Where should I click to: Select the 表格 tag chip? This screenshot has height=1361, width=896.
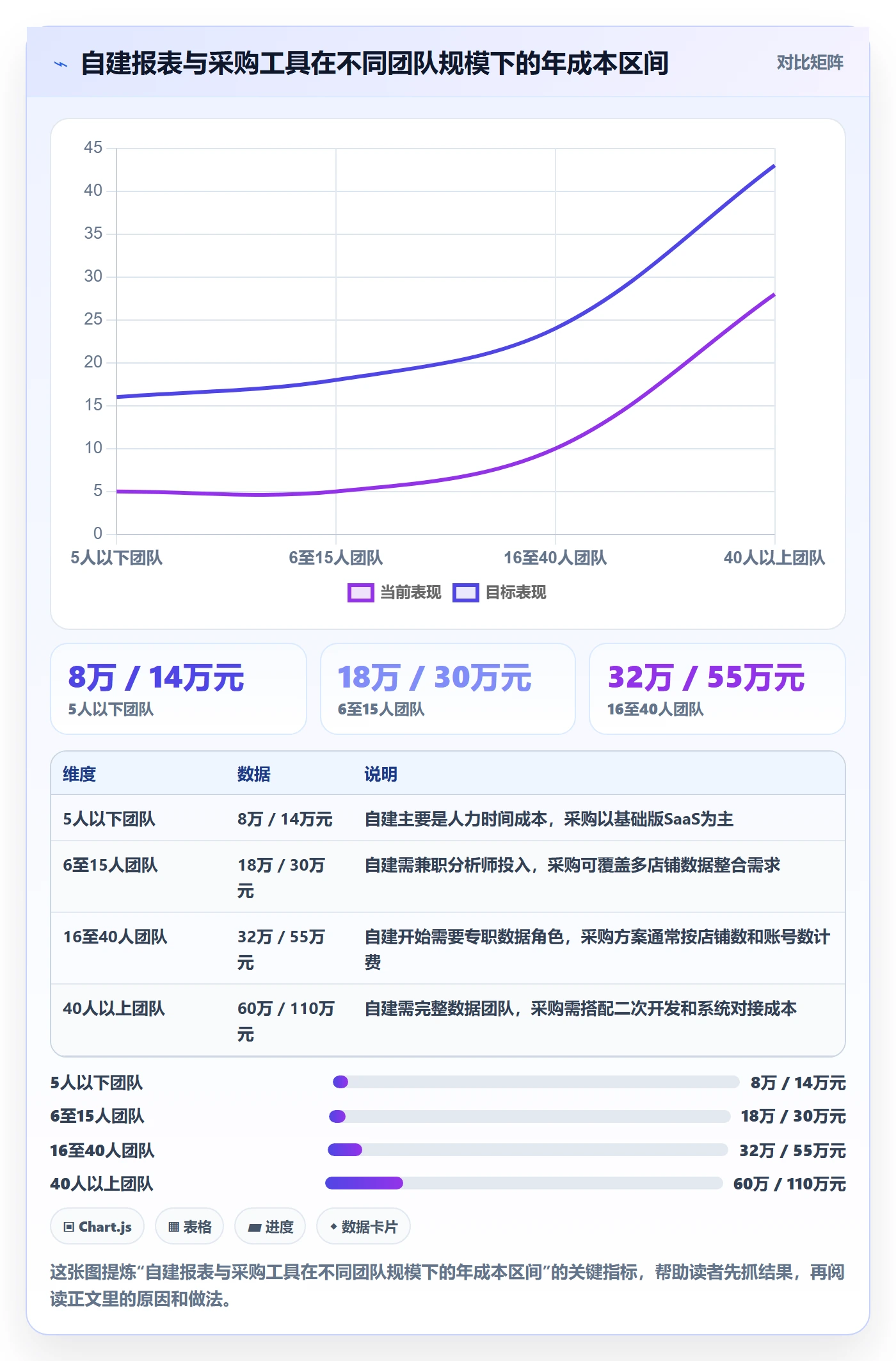(x=189, y=1227)
